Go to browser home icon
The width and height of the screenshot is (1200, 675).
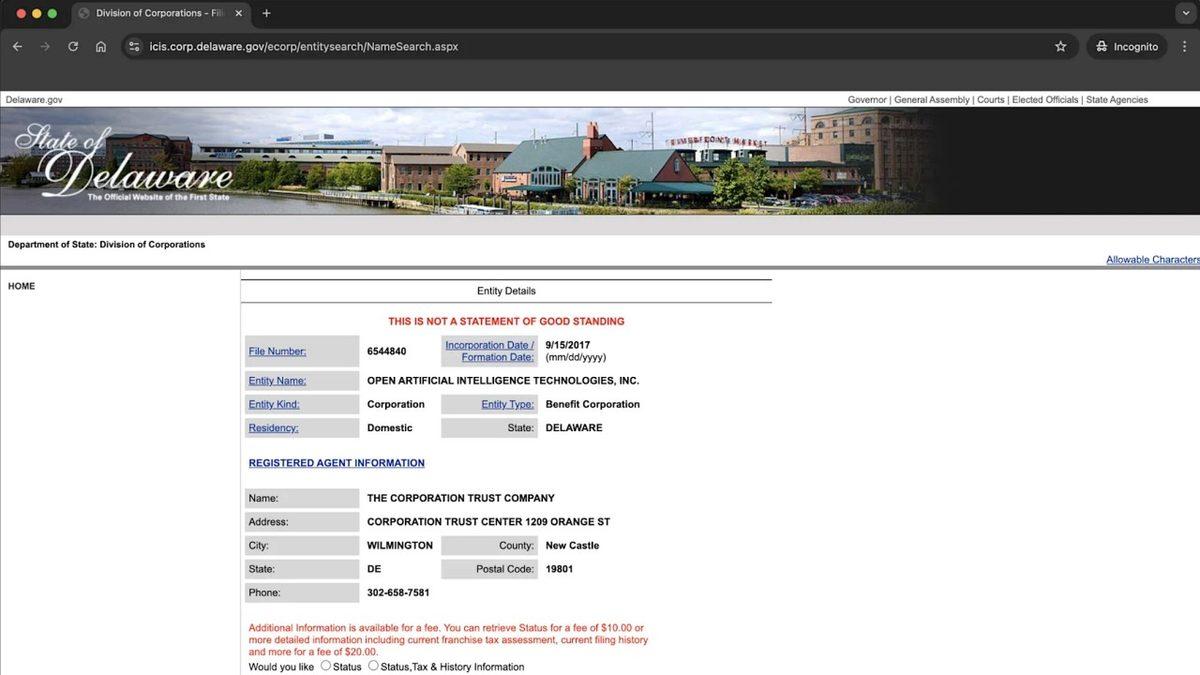(x=101, y=47)
